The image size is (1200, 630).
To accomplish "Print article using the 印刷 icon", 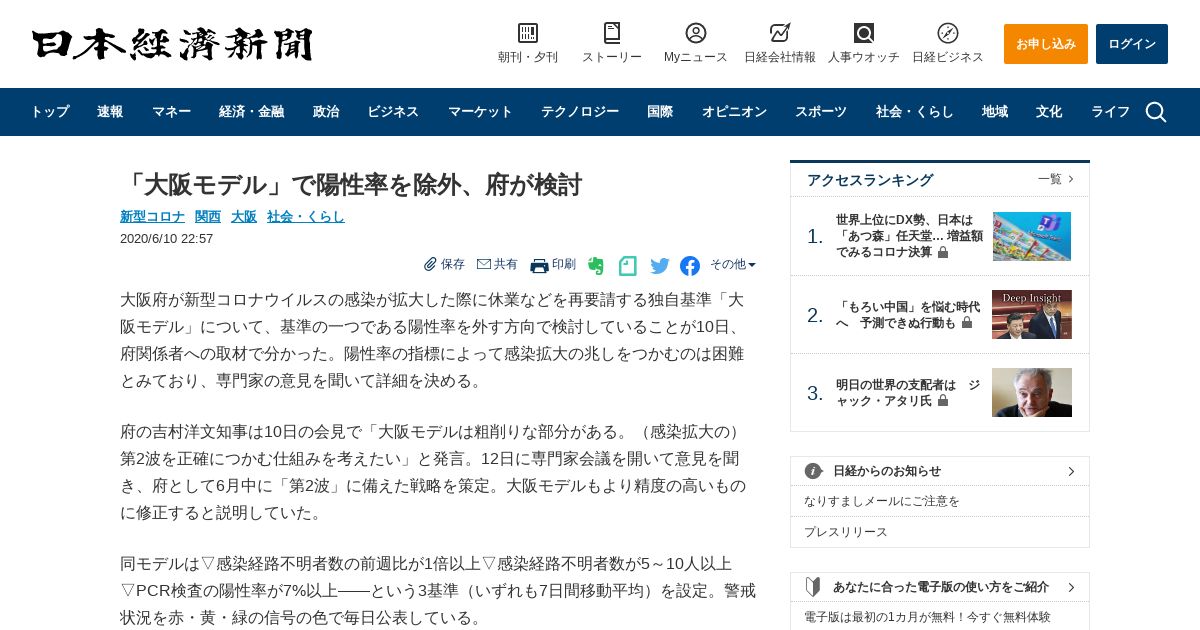I will click(539, 265).
